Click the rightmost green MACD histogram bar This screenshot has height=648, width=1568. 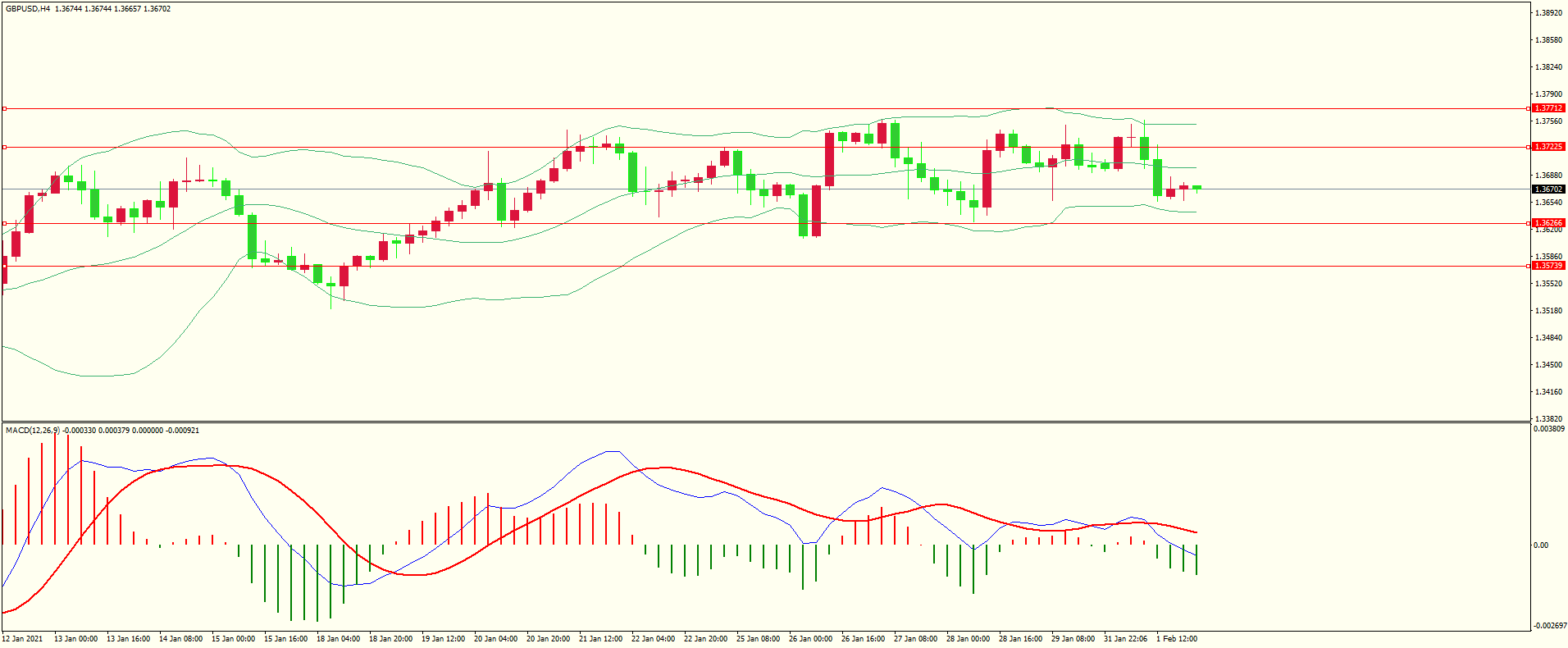1197,559
